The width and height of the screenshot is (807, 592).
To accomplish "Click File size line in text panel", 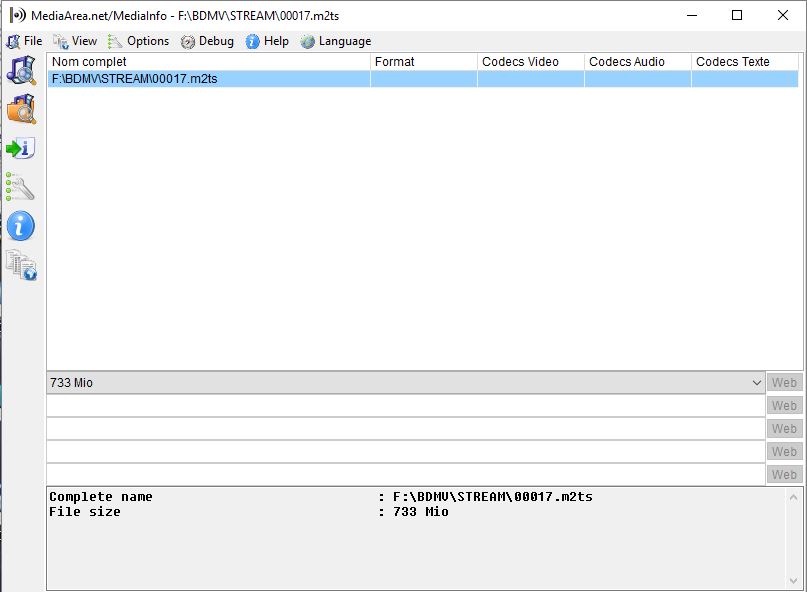I will [x=249, y=512].
